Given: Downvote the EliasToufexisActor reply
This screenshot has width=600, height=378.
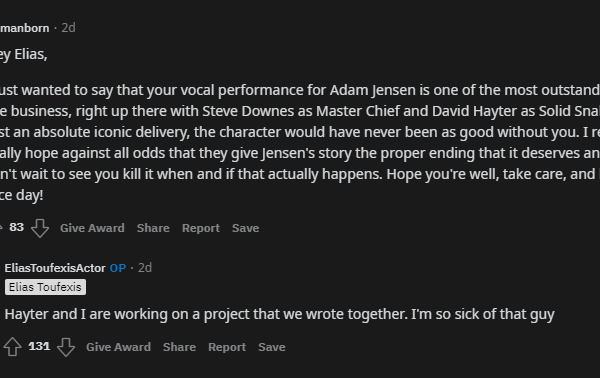Looking at the screenshot, I should [x=66, y=347].
